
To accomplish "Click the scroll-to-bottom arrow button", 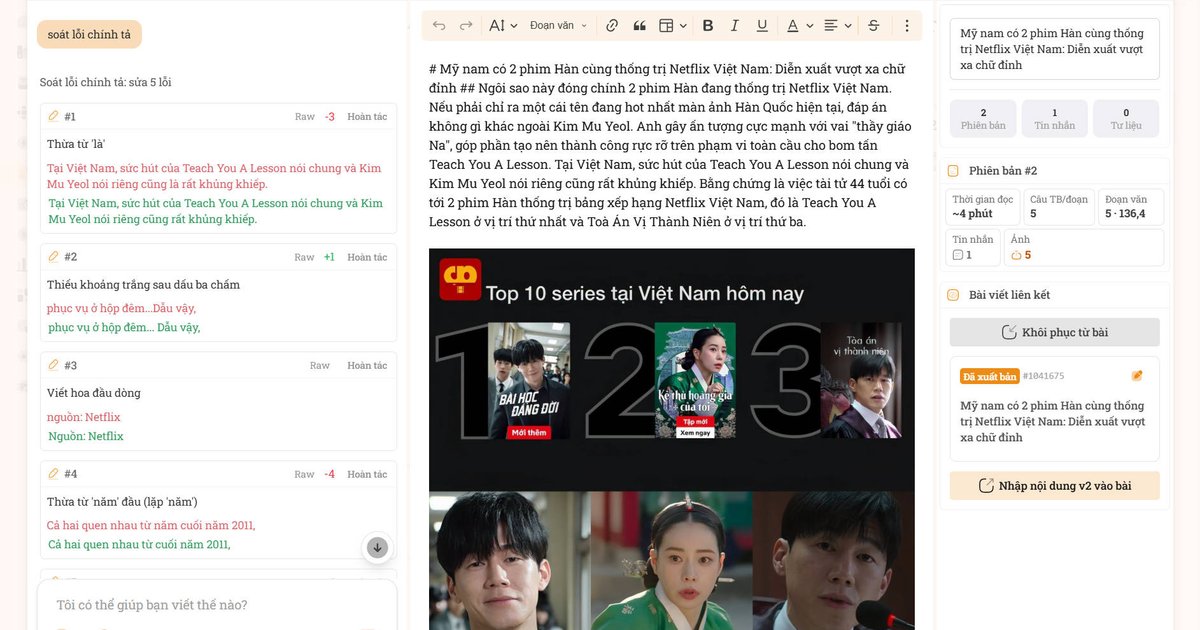I will pos(377,547).
